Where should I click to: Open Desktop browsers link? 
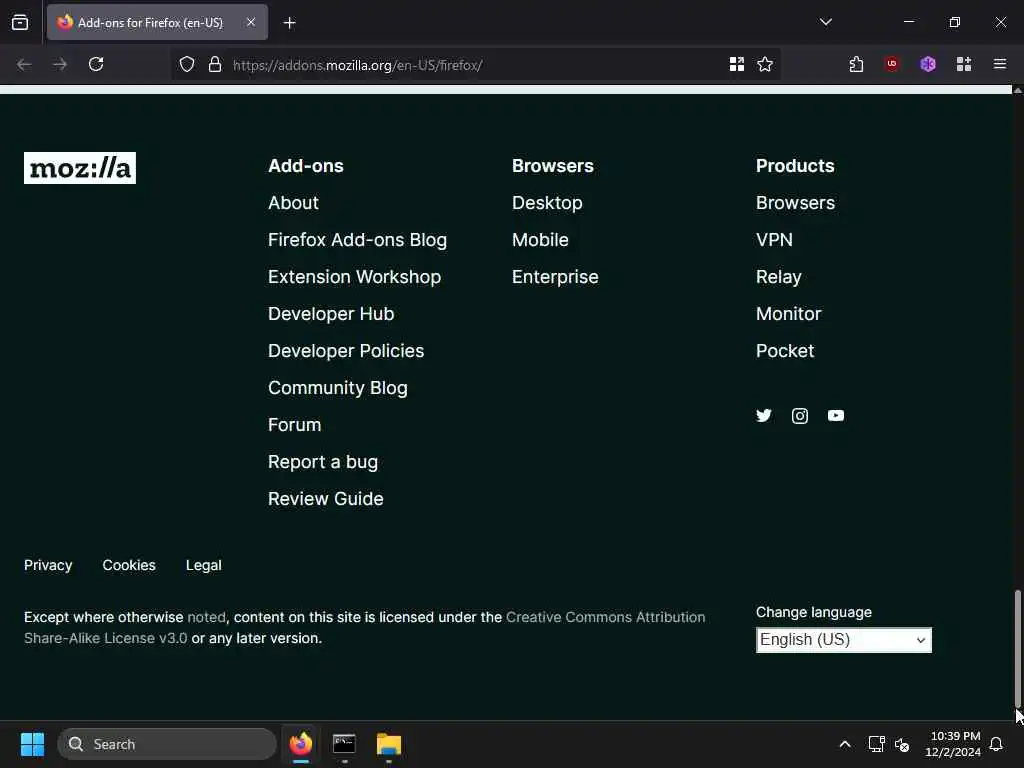tap(547, 203)
